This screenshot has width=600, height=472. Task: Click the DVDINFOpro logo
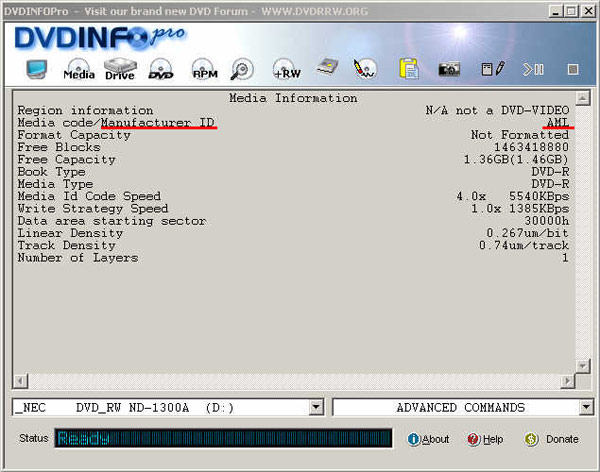100,38
